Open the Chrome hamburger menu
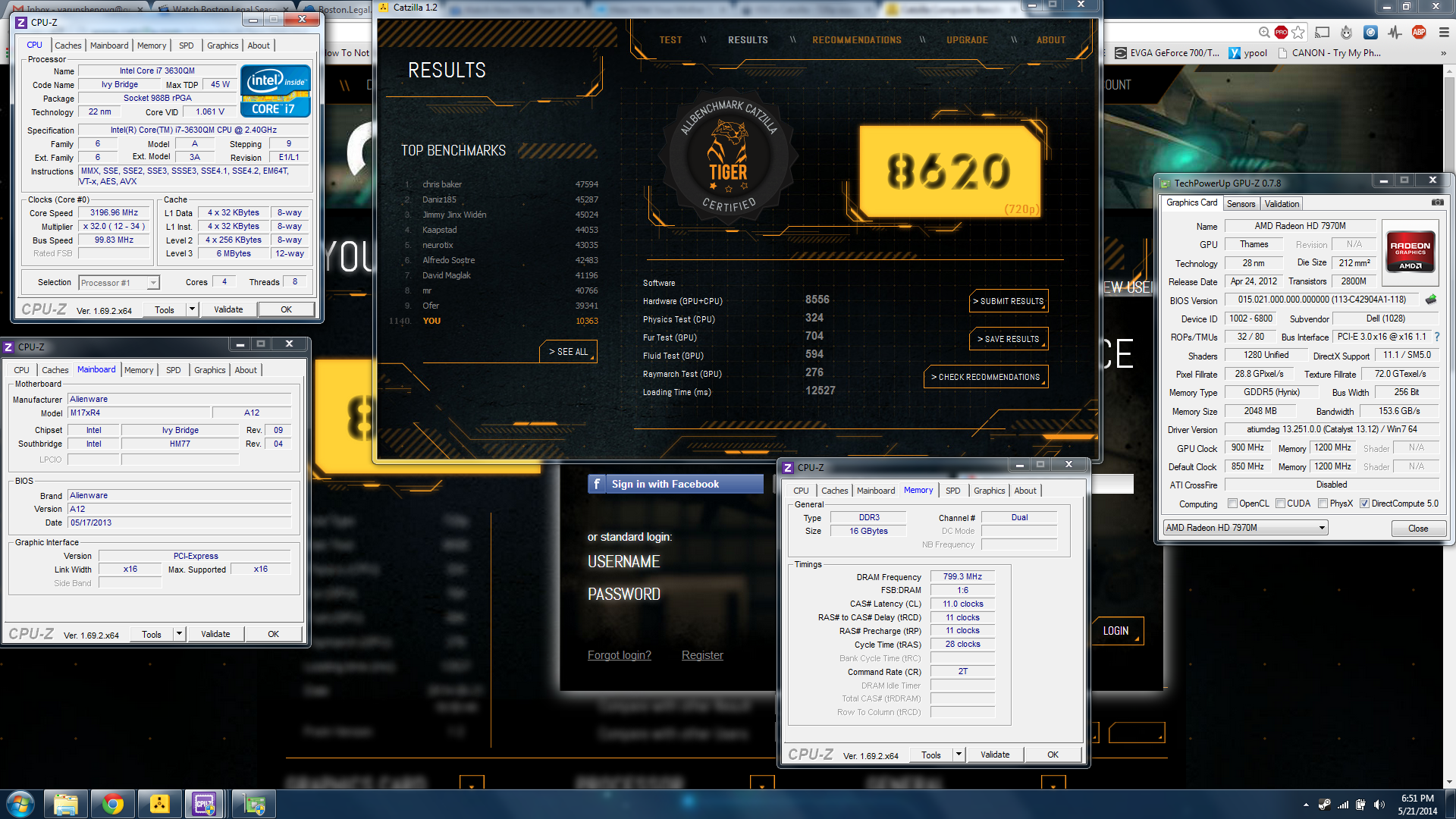1456x819 pixels. [1444, 32]
